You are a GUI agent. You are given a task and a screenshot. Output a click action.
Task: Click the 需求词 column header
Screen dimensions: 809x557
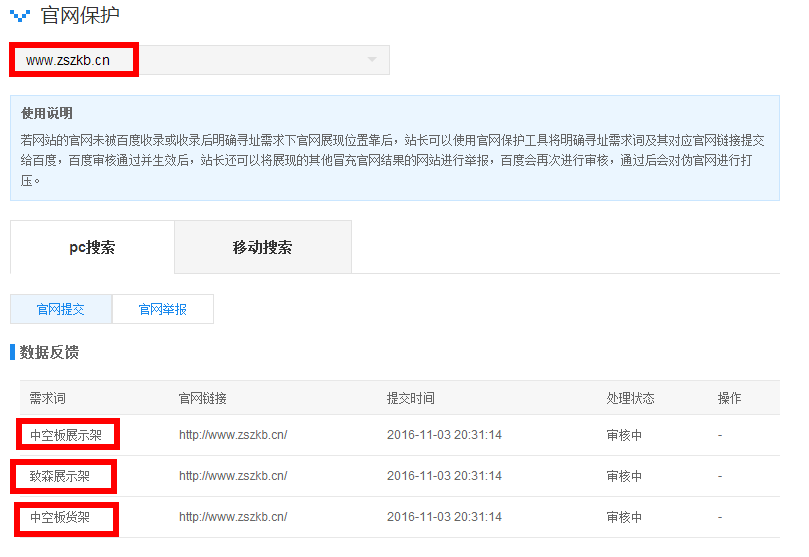coord(47,398)
